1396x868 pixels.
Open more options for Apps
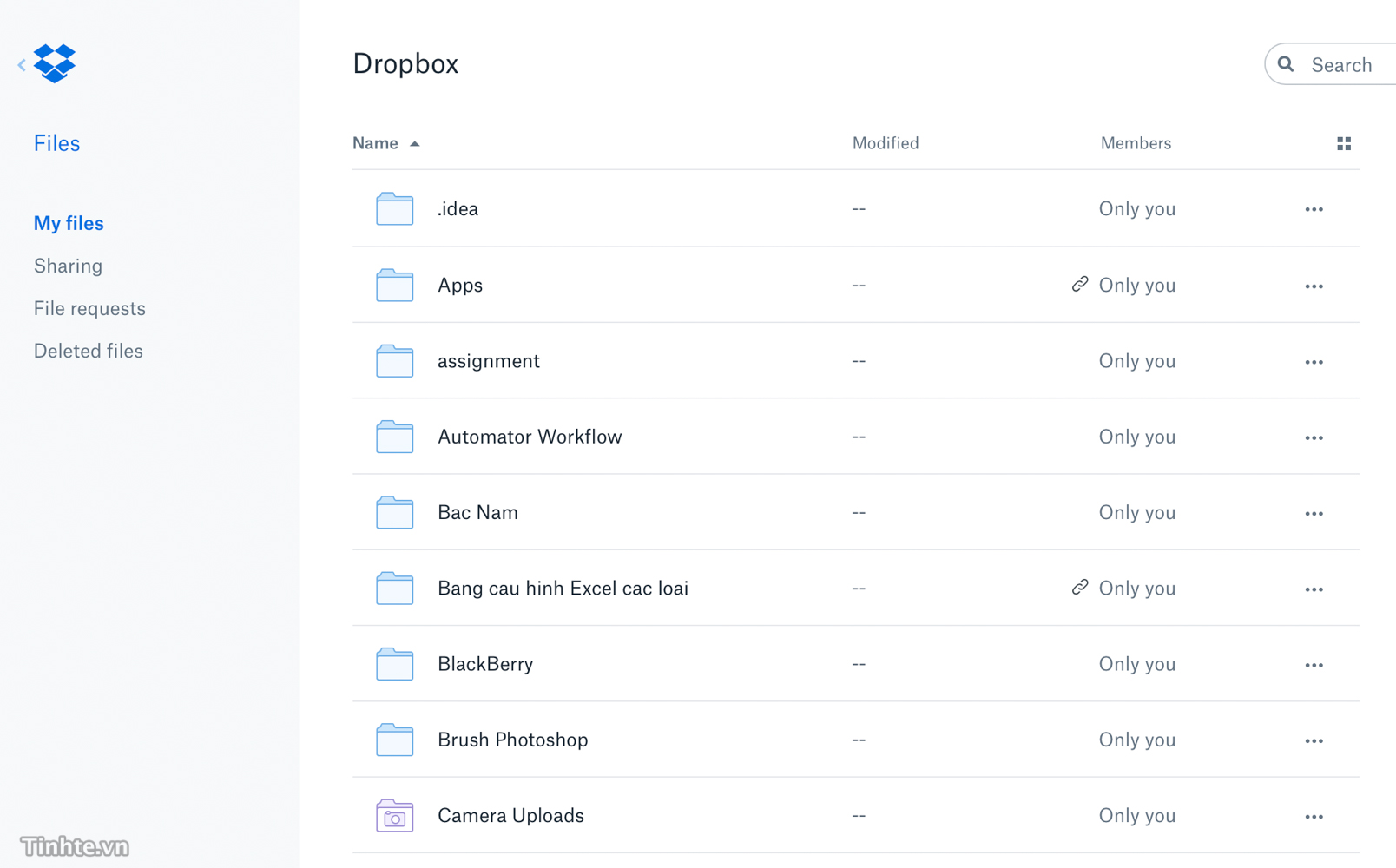tap(1314, 286)
